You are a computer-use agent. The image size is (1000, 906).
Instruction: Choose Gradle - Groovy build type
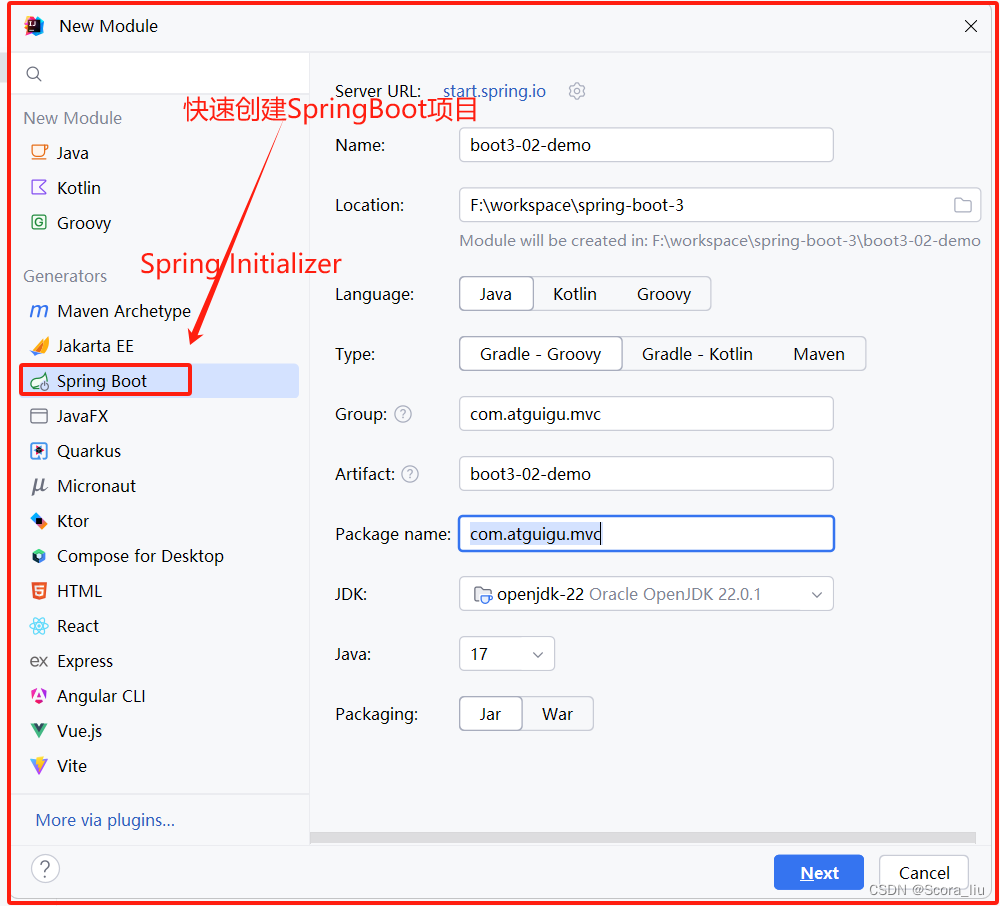tap(541, 354)
